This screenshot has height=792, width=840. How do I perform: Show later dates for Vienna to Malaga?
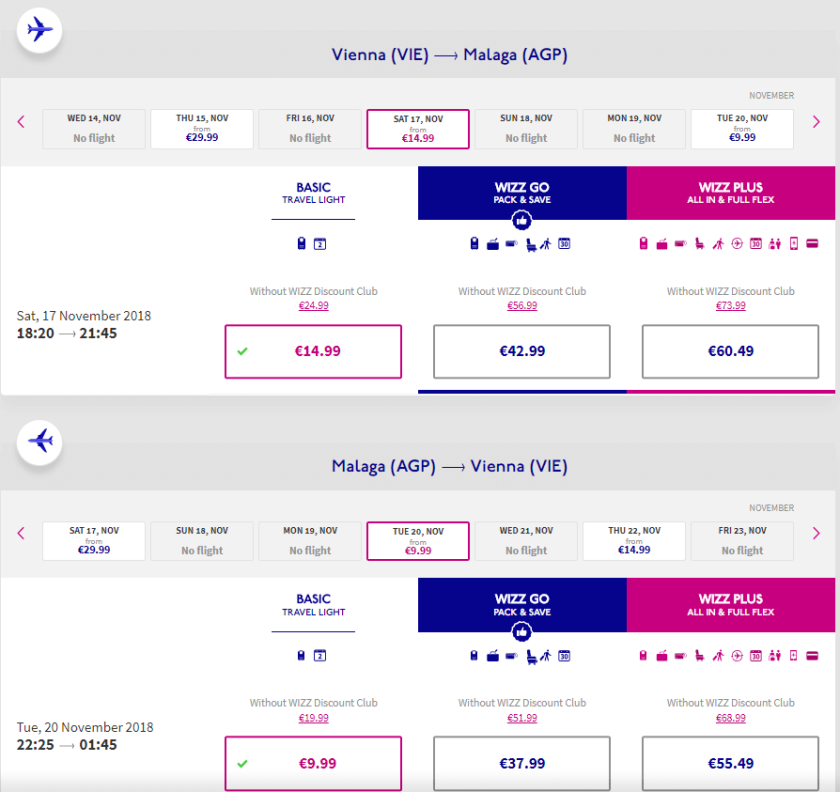816,122
